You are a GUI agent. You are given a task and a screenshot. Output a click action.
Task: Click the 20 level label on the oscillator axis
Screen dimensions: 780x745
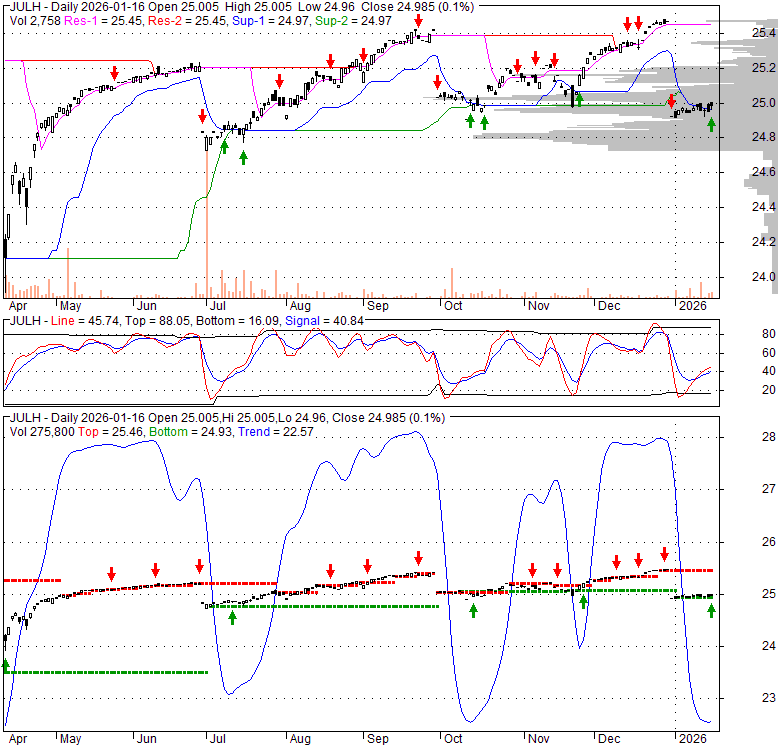point(769,389)
